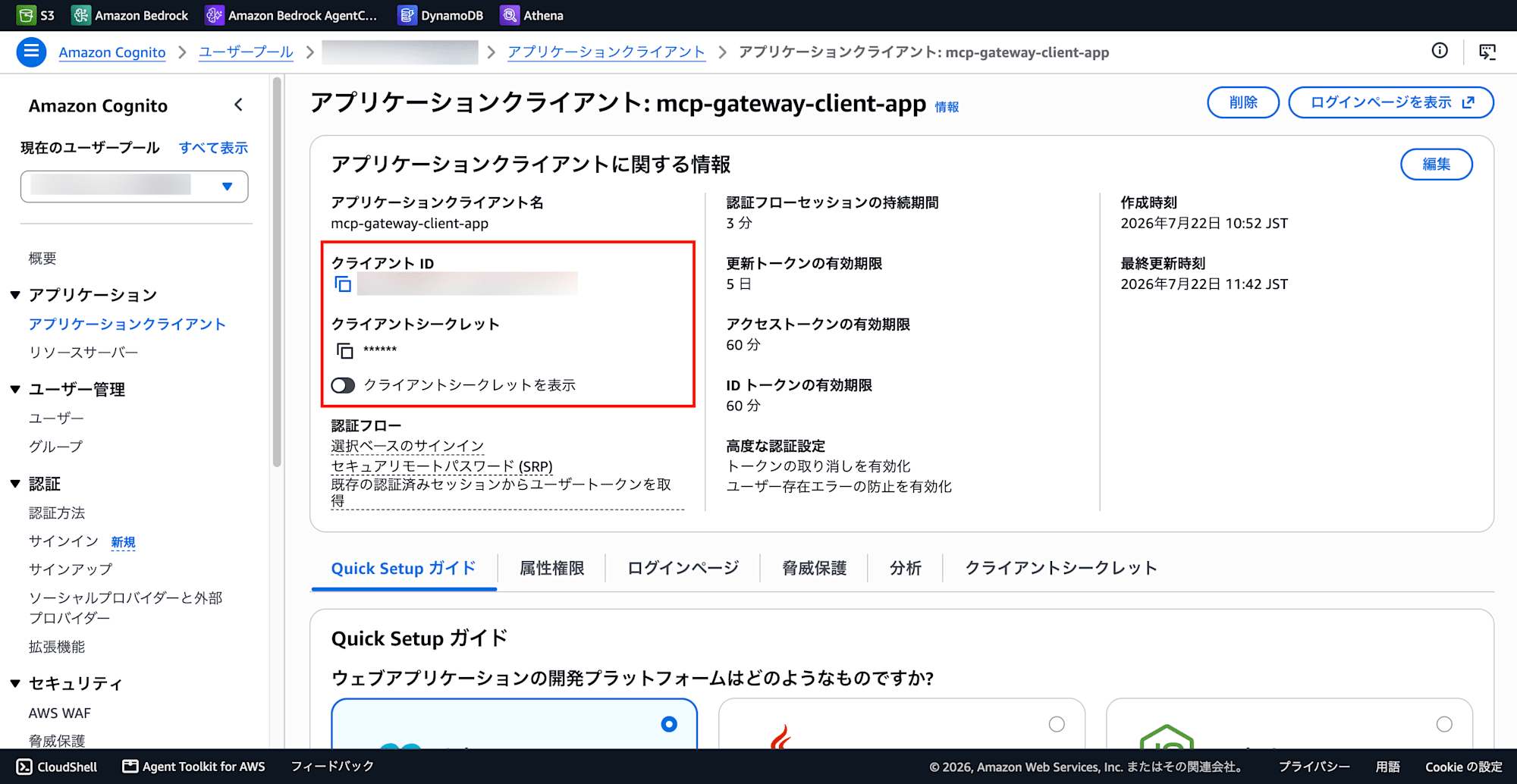Open CloudShell from the footer
The image size is (1517, 784).
[x=57, y=767]
